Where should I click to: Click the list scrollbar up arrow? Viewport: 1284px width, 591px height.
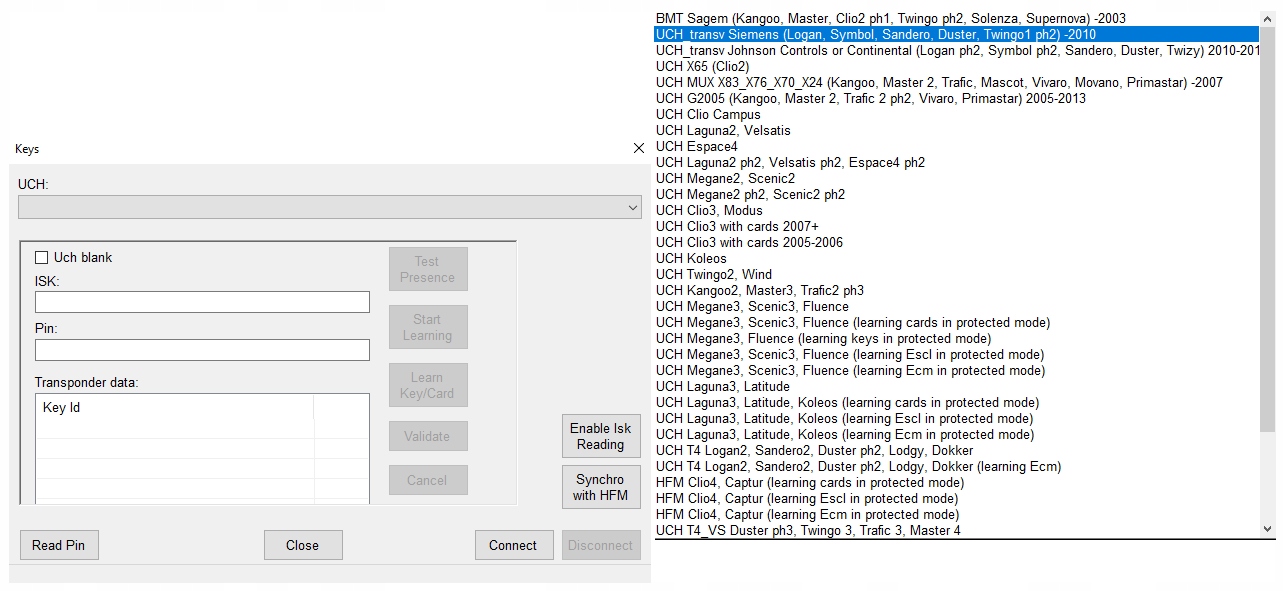point(1268,17)
